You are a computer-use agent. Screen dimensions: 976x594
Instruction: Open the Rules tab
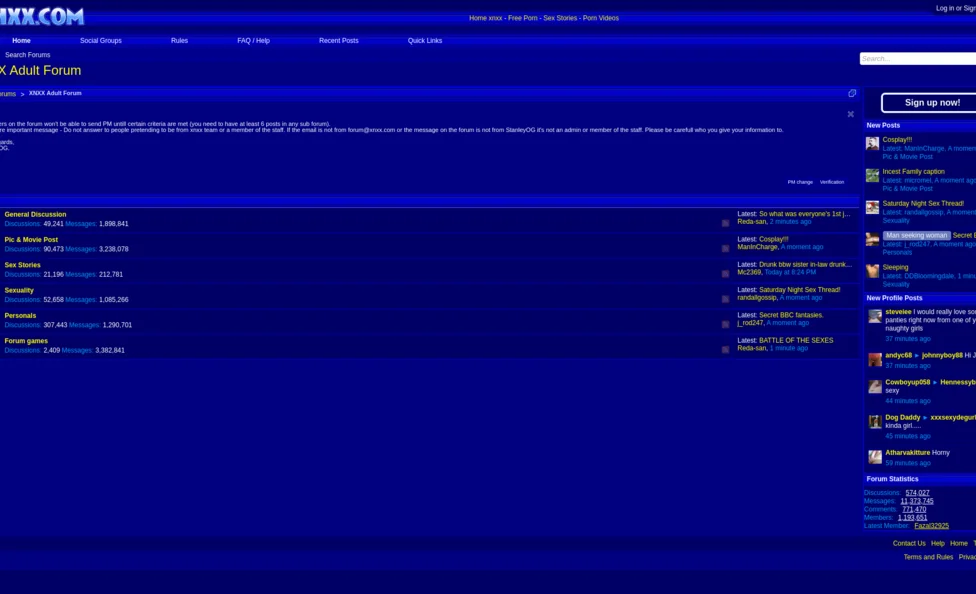pos(179,40)
